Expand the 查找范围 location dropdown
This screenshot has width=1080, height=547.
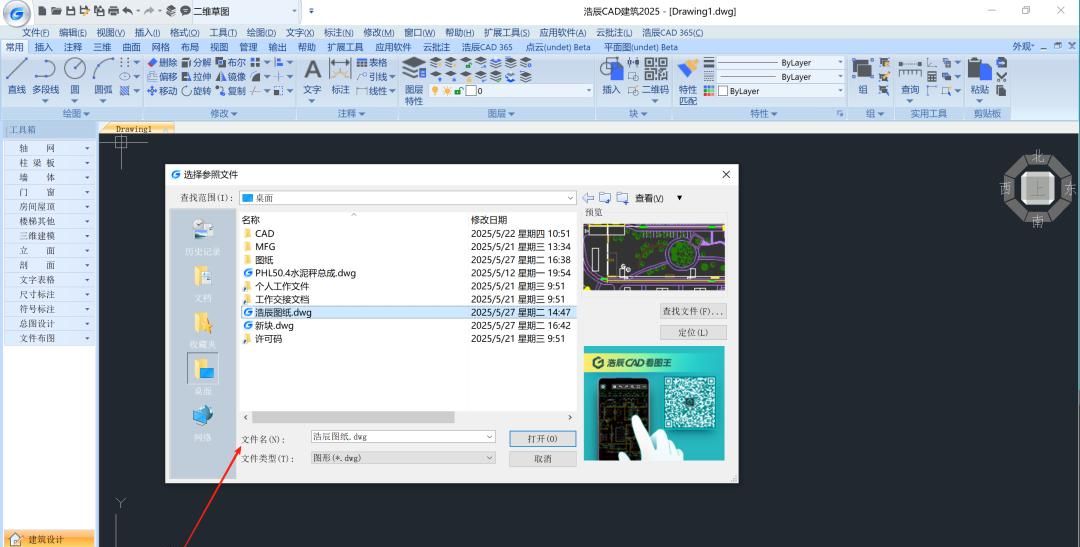[x=570, y=198]
